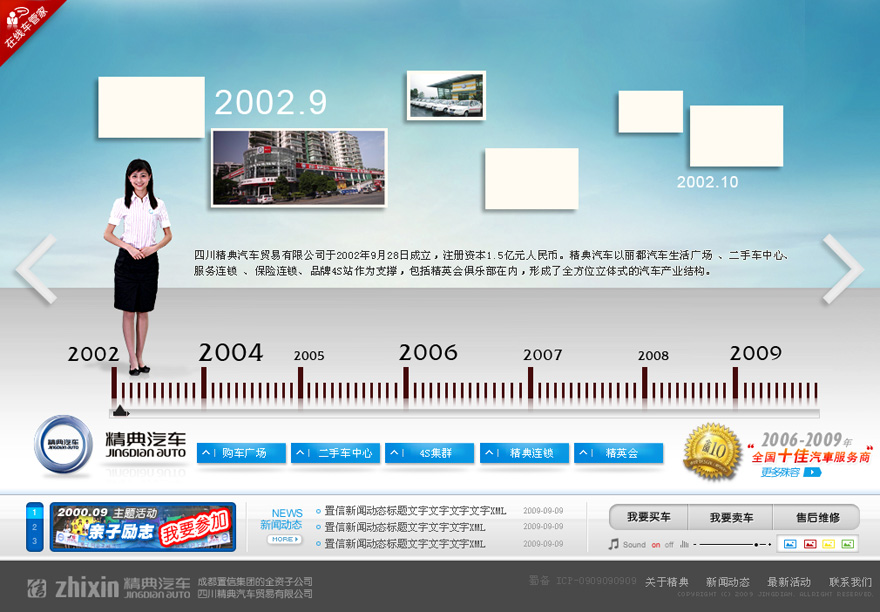Open the news MORE link
Image resolution: width=880 pixels, height=612 pixels.
click(x=285, y=539)
